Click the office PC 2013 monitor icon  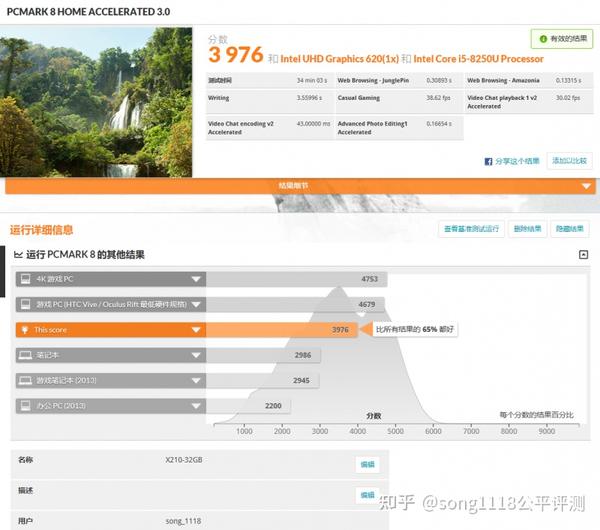(x=26, y=406)
